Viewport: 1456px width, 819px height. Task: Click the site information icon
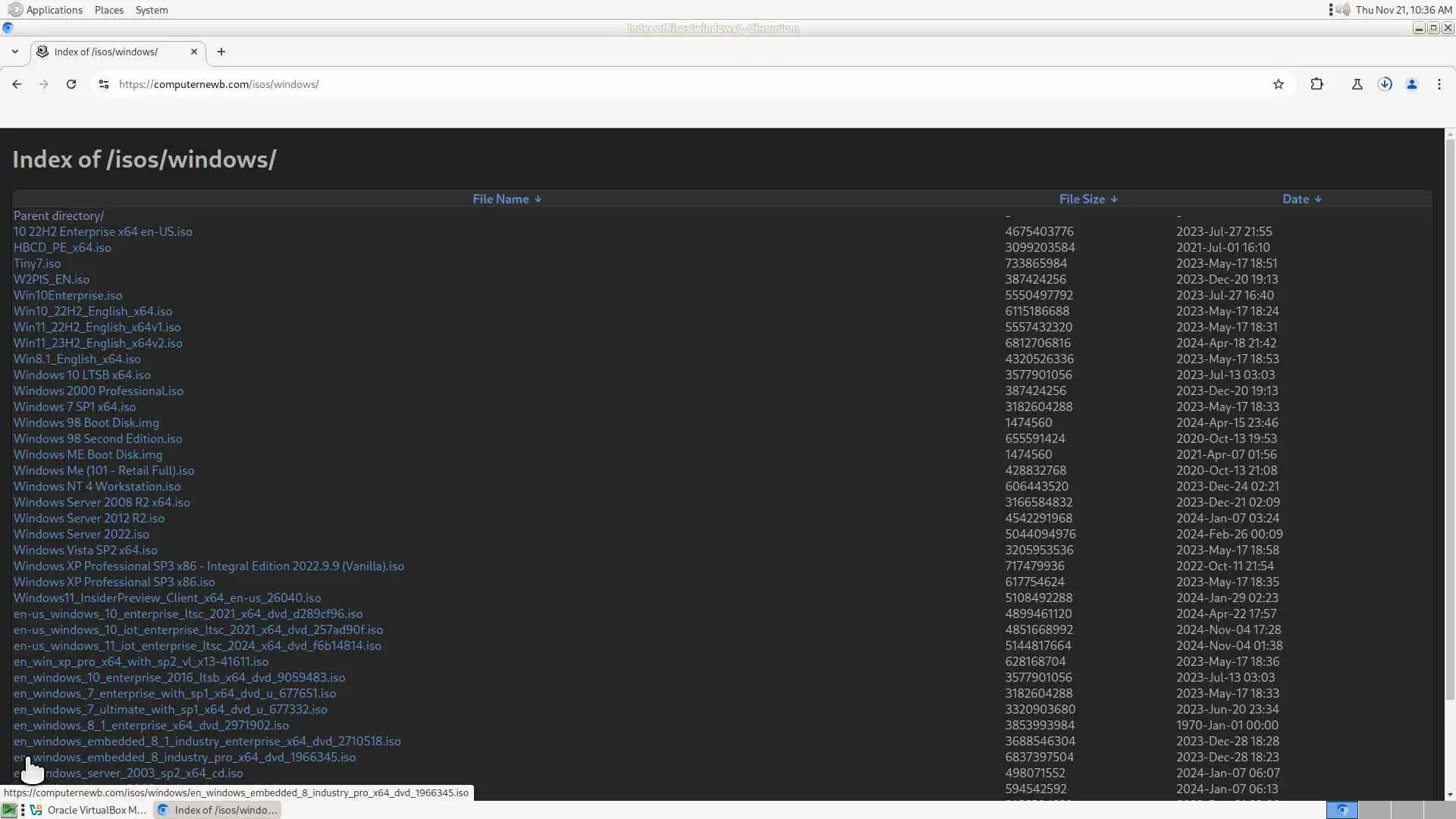[104, 84]
